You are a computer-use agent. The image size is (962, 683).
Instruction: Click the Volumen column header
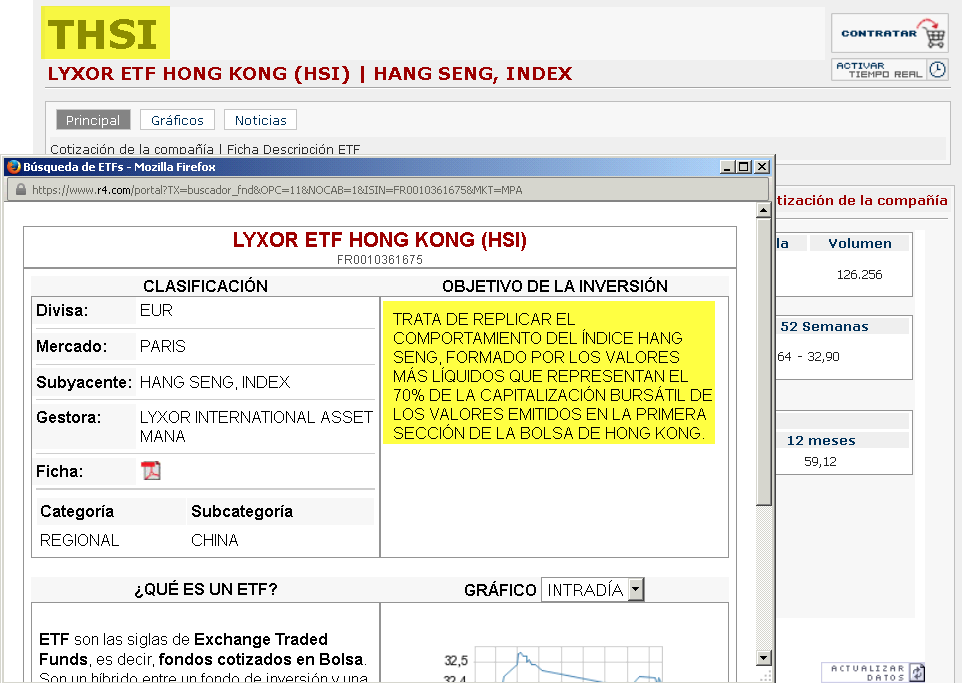point(860,243)
